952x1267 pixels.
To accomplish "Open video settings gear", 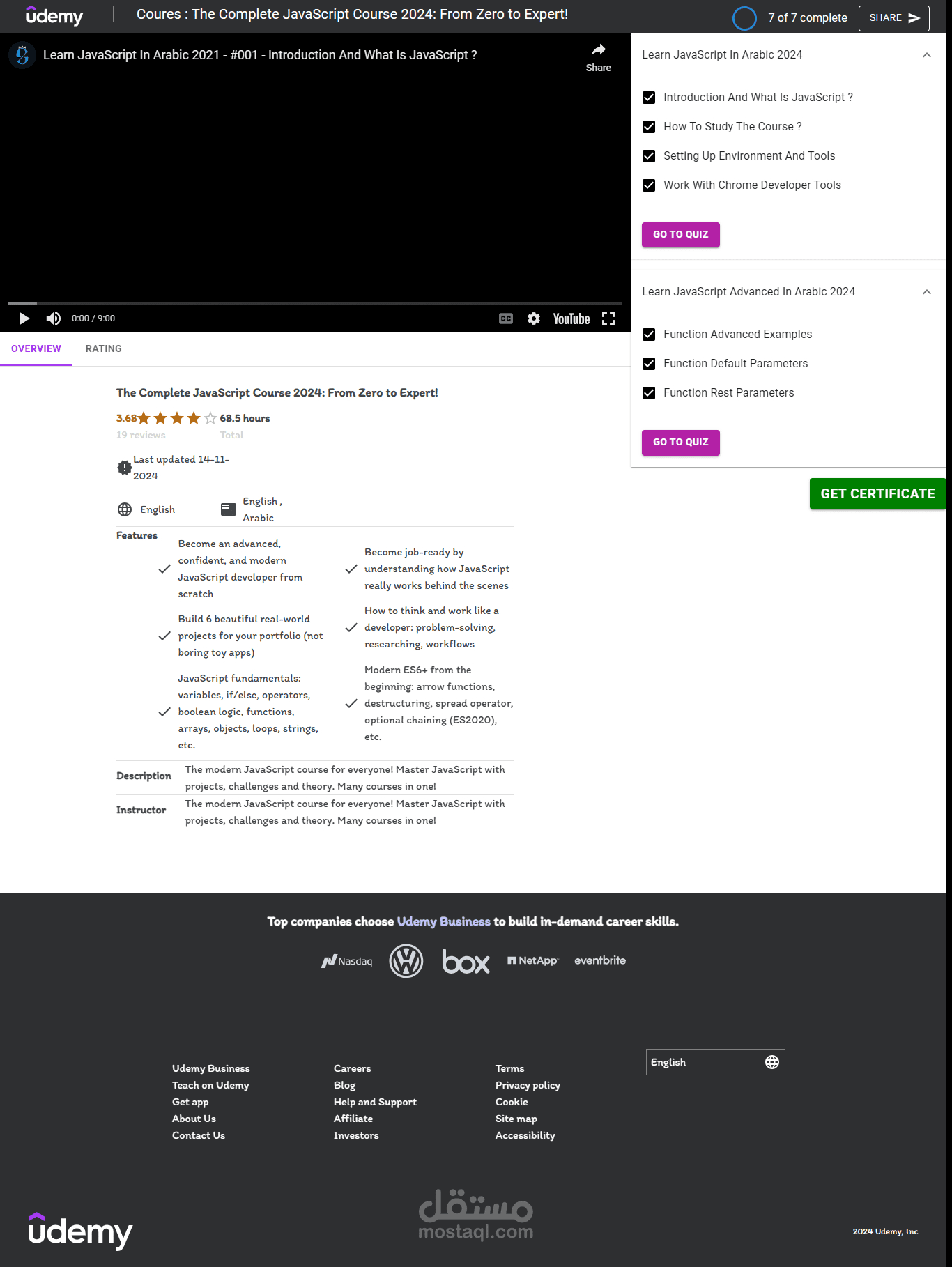I will (x=534, y=318).
